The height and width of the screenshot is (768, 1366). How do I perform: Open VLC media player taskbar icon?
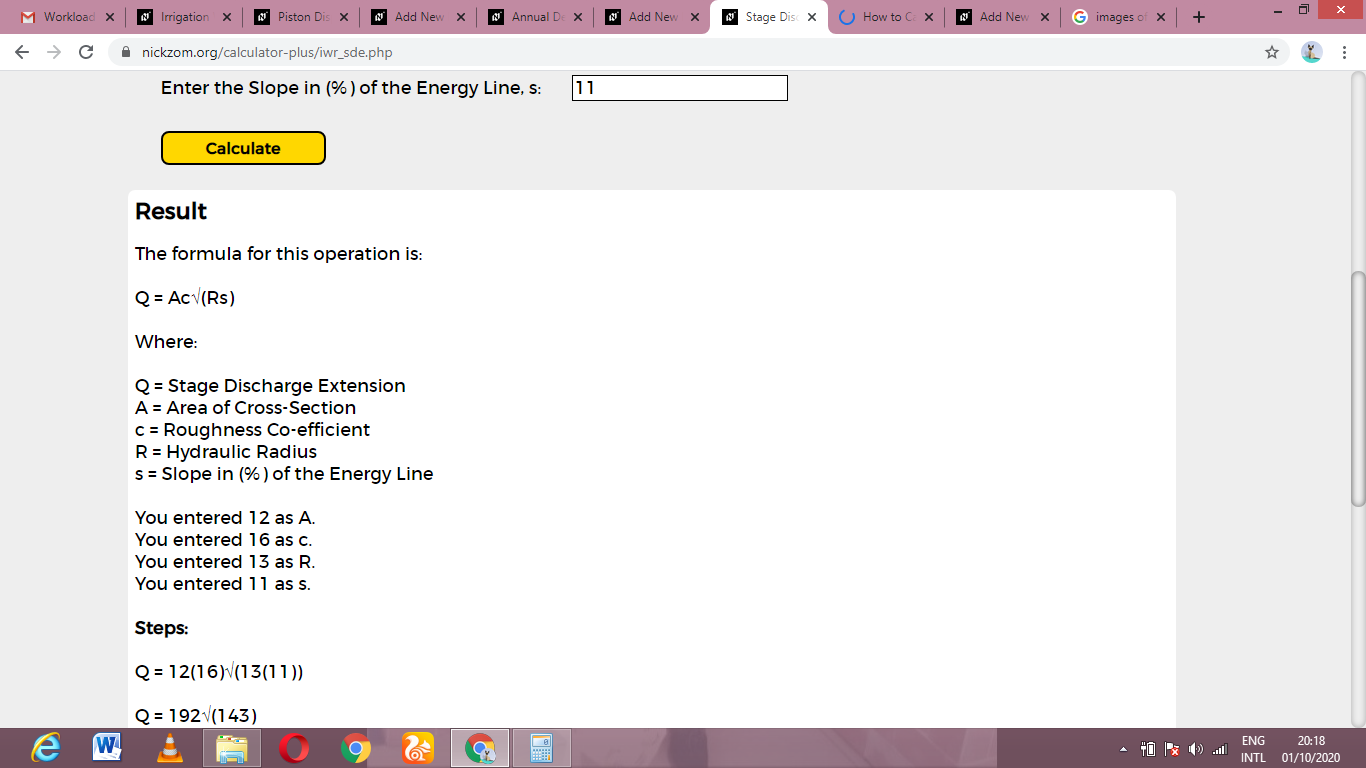click(x=170, y=747)
